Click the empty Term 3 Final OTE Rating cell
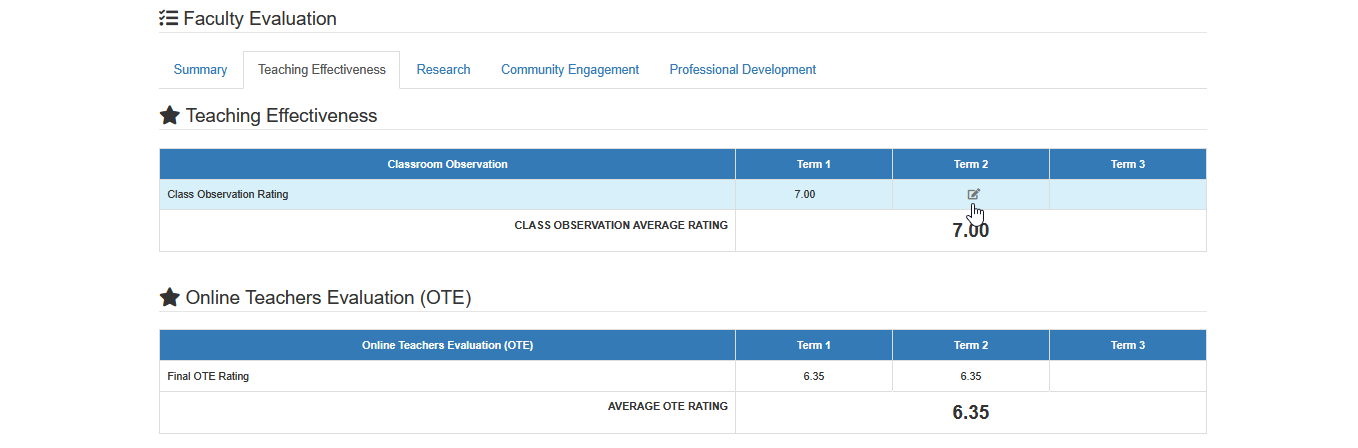 (x=1128, y=376)
